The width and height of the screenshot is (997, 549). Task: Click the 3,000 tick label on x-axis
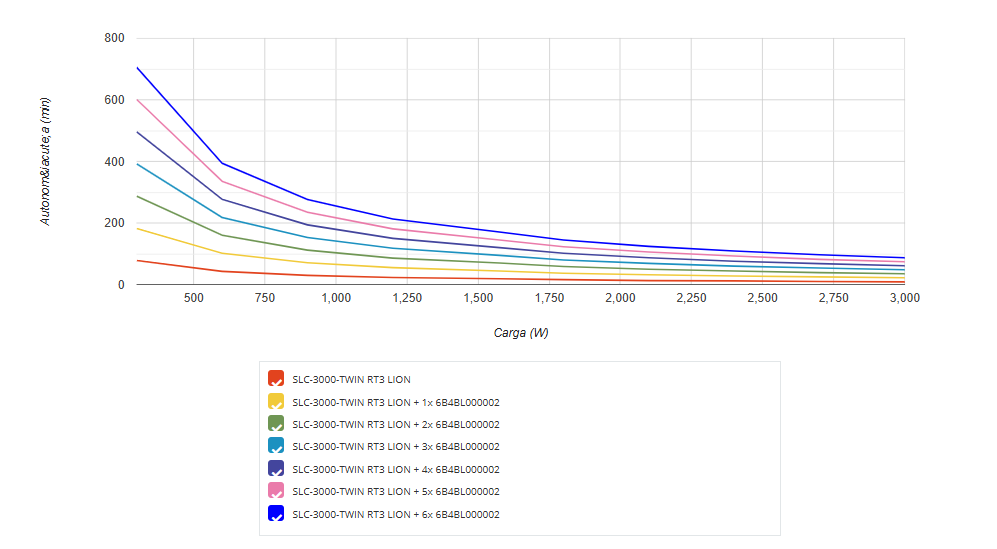[x=904, y=298]
